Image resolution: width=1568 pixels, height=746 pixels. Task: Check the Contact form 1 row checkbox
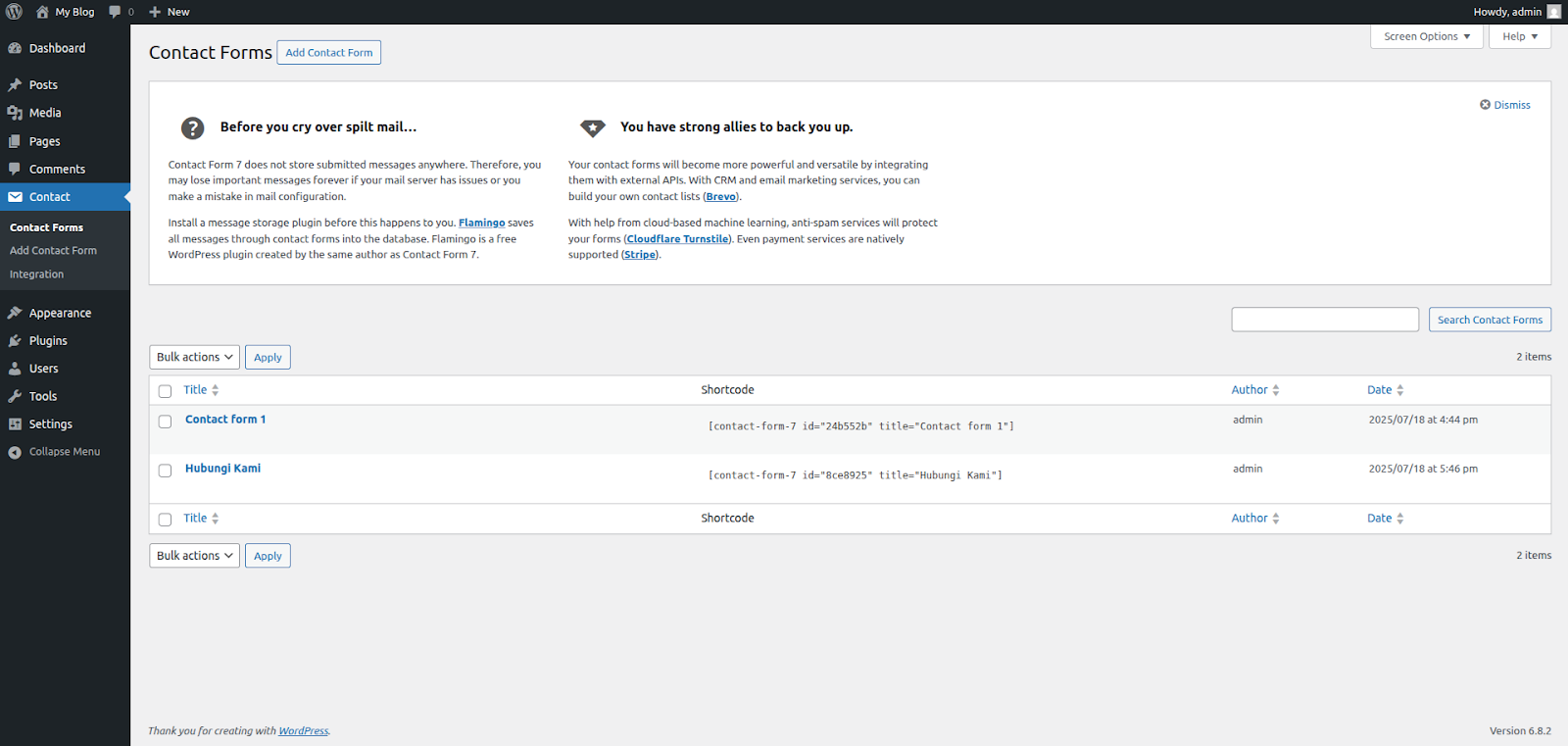click(165, 422)
